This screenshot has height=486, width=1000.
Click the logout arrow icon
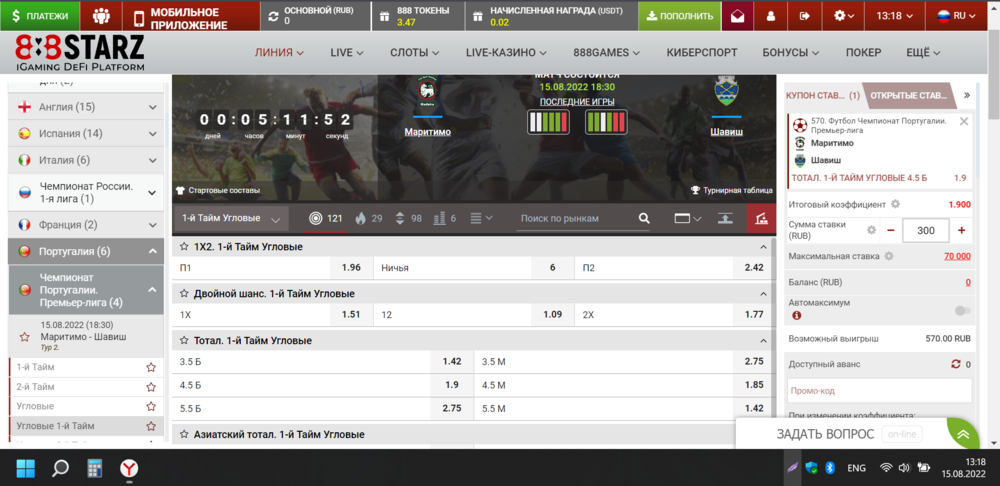[804, 16]
